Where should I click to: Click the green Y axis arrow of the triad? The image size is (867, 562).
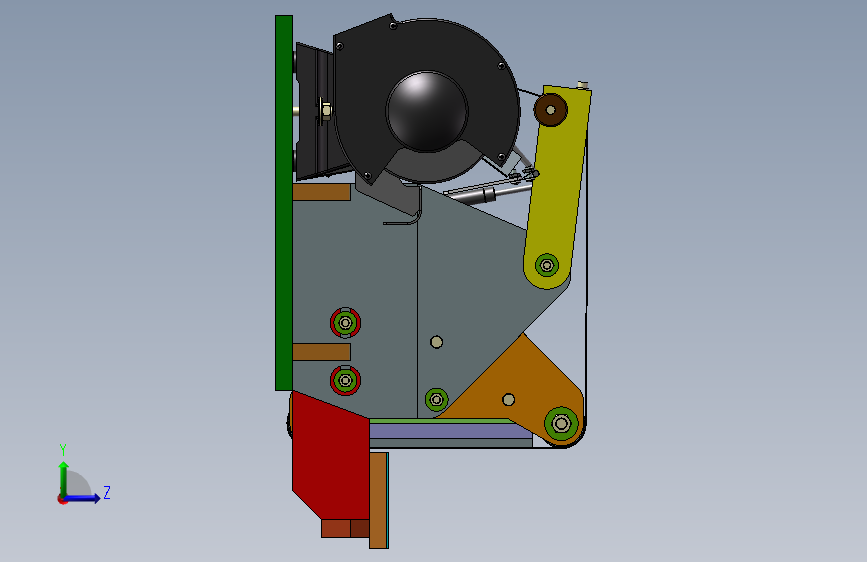(x=64, y=478)
